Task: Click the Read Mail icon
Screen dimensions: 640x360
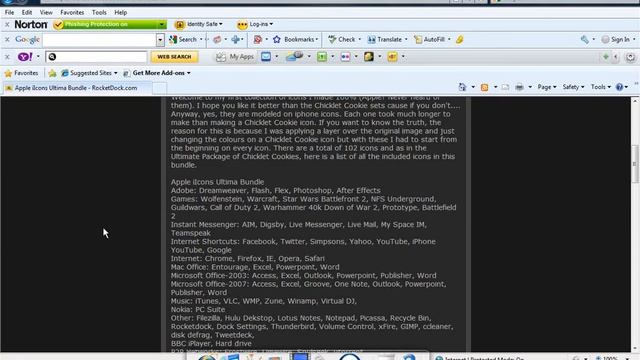Action: click(x=505, y=87)
